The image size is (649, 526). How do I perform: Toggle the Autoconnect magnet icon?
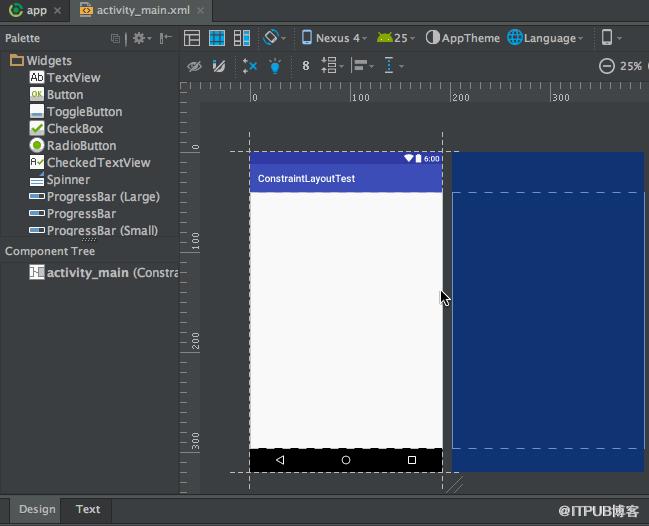tap(219, 66)
